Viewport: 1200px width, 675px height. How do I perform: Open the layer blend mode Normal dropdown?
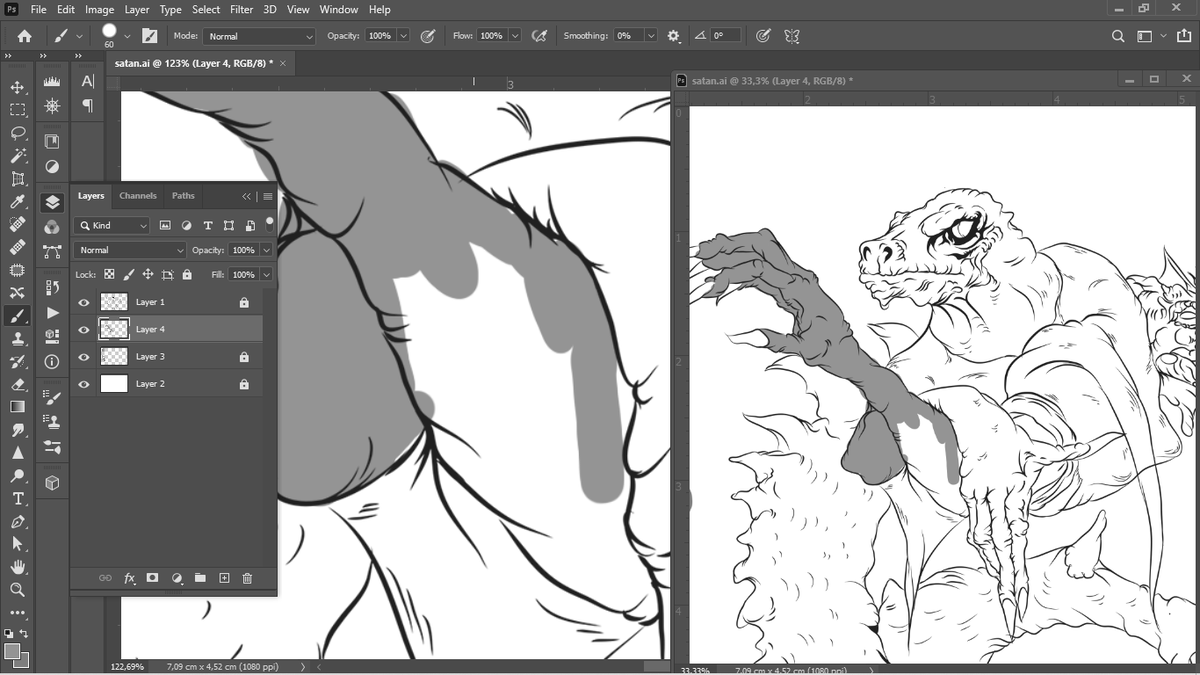coord(130,250)
